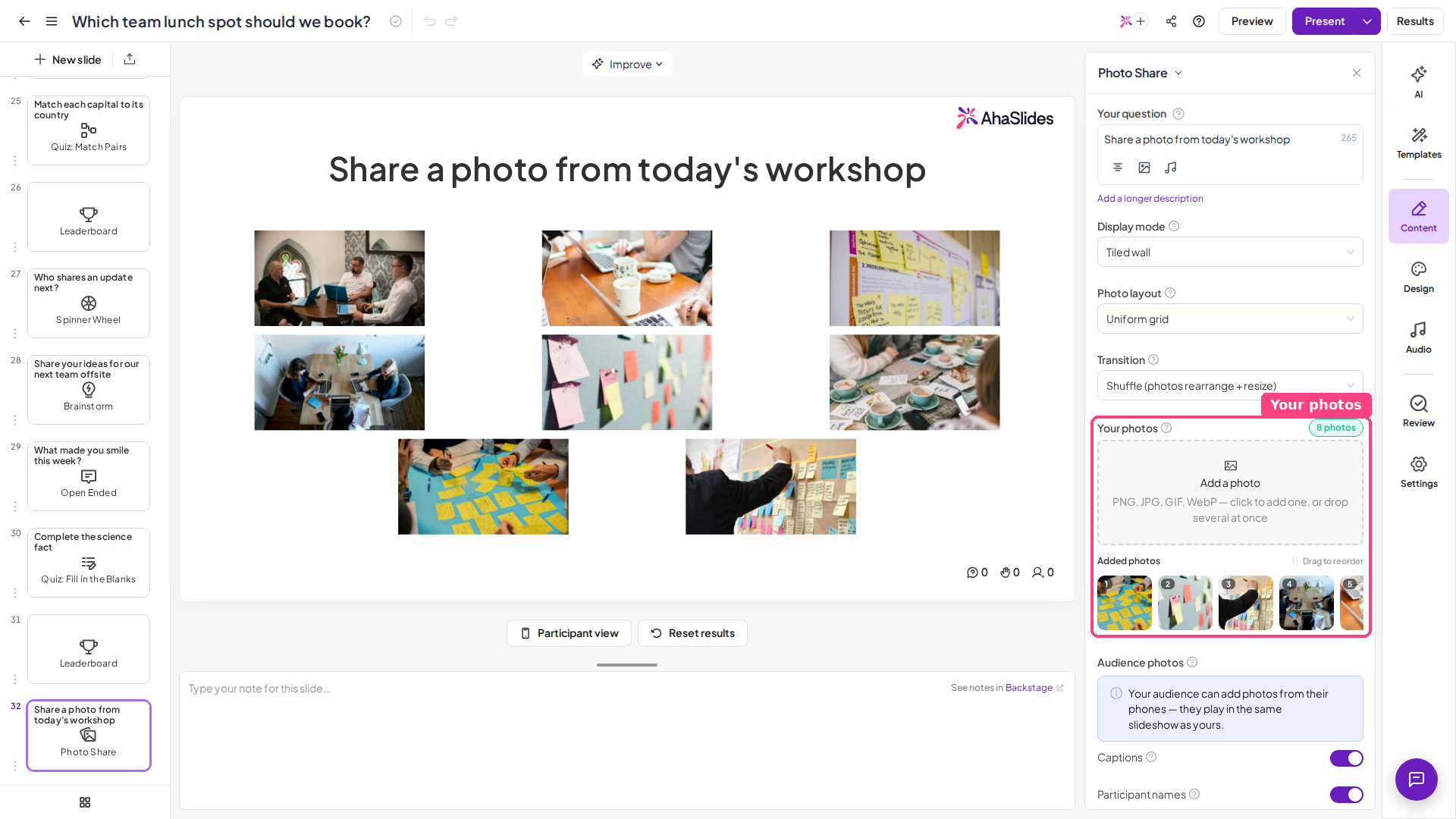Open the Photo layout dropdown showing Uniform grid
The height and width of the screenshot is (819, 1456).
point(1229,319)
